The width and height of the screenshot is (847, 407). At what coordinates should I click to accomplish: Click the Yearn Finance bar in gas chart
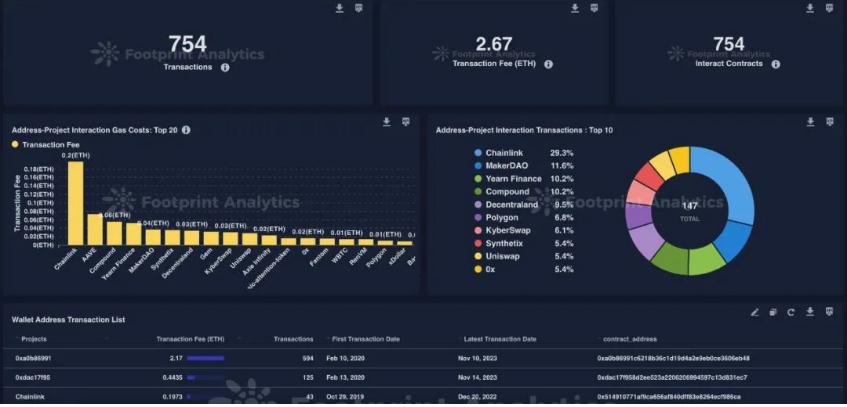coord(133,235)
